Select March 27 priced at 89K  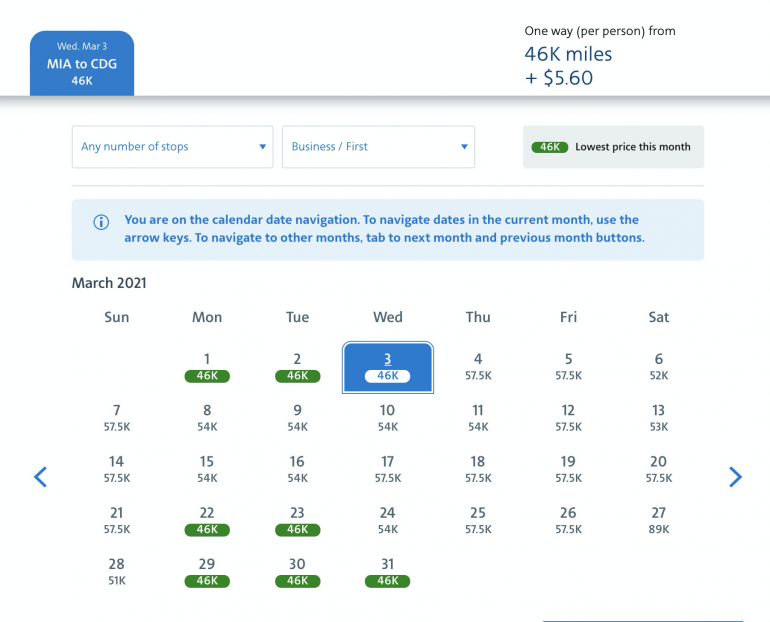point(659,520)
